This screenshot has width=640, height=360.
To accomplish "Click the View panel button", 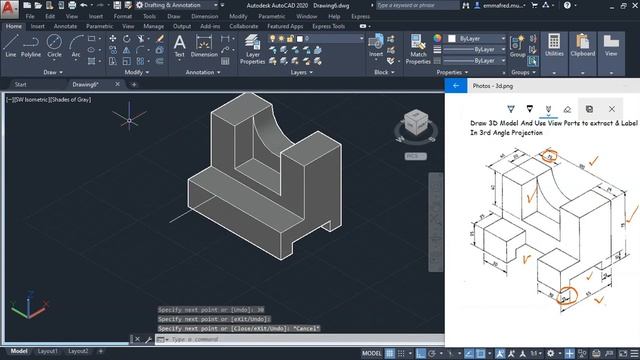I will [611, 46].
